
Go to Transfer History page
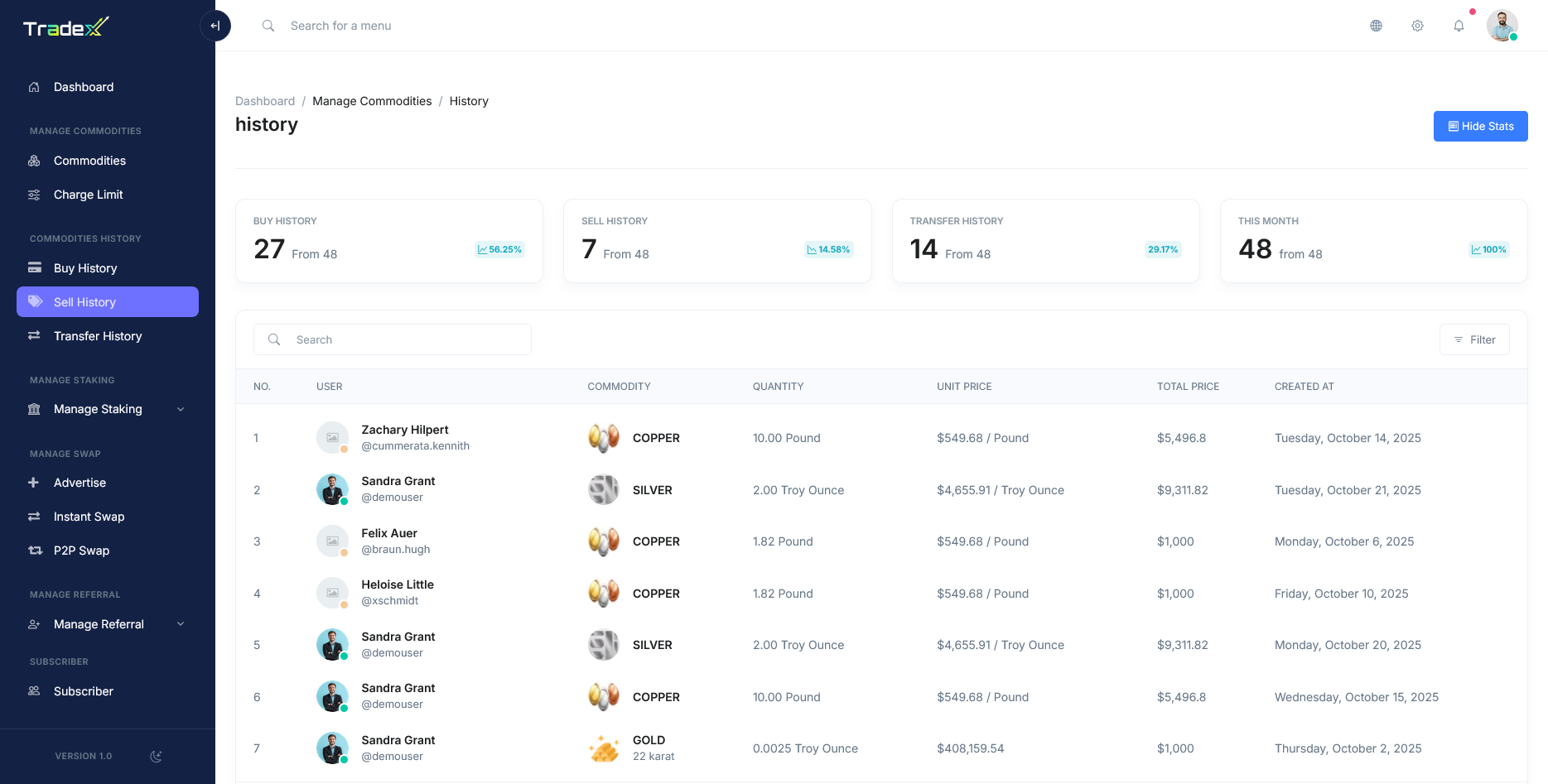(x=98, y=336)
